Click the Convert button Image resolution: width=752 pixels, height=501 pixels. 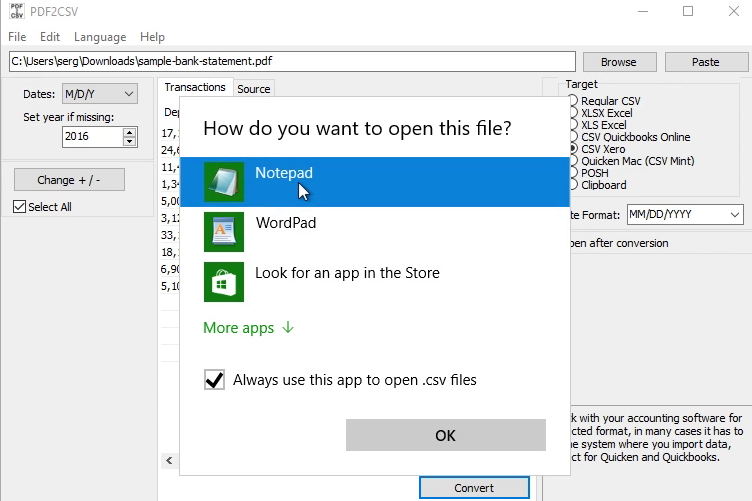(x=474, y=488)
